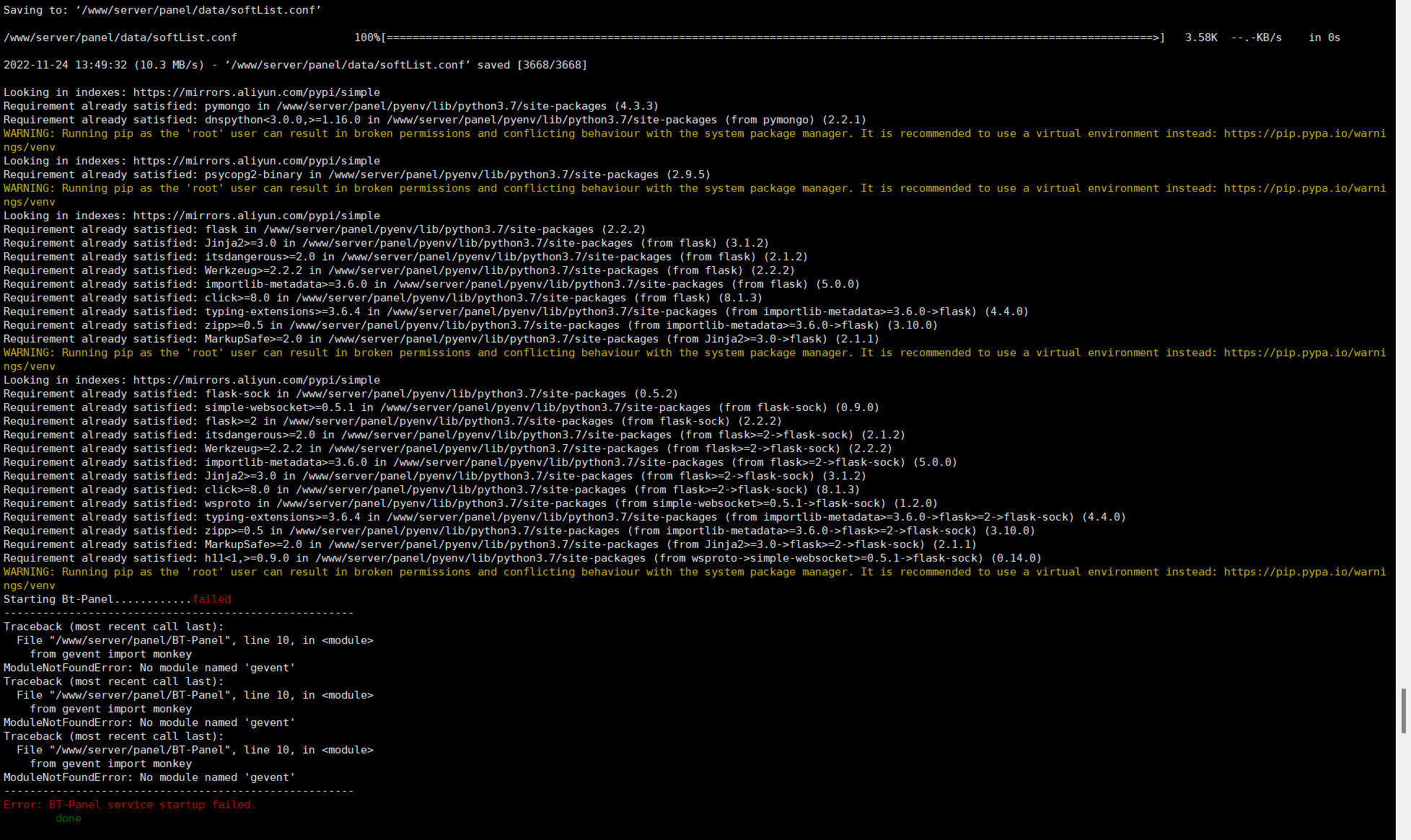Click the 'pymongo' requirement line with version 4.3.3
Screen dimensions: 1411x840
pyautogui.click(x=331, y=106)
